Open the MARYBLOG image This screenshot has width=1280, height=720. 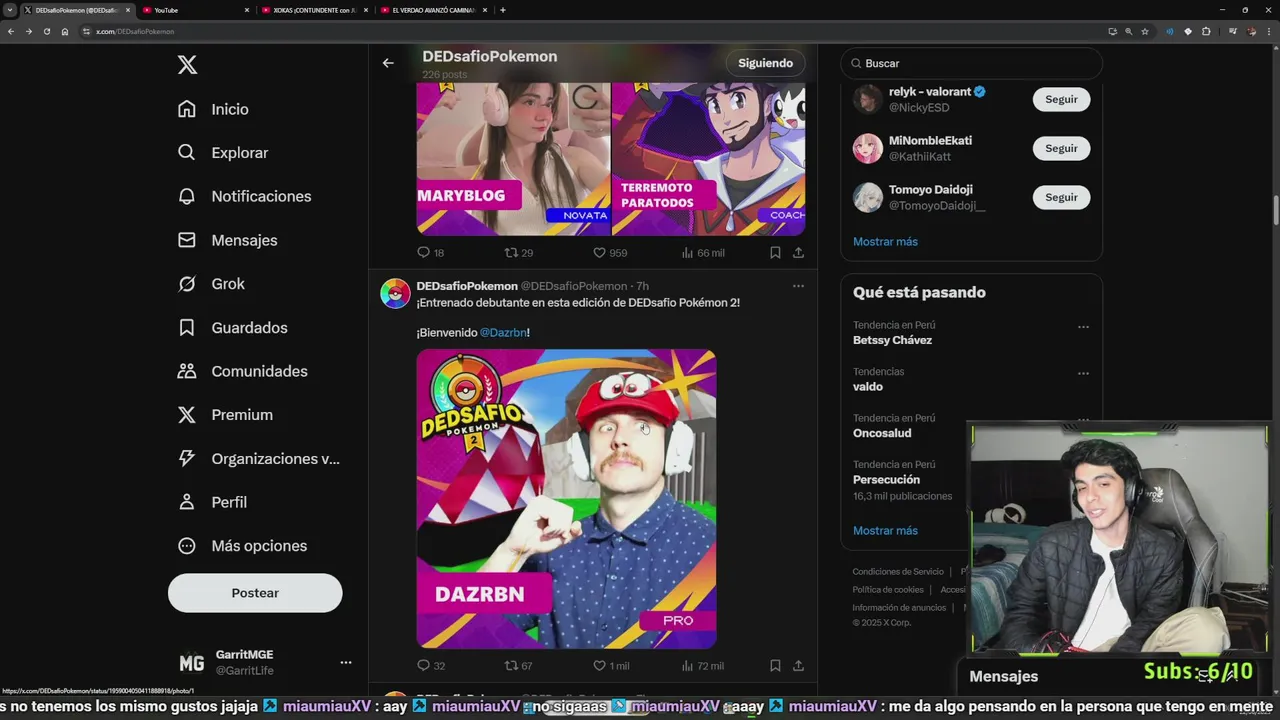point(513,160)
